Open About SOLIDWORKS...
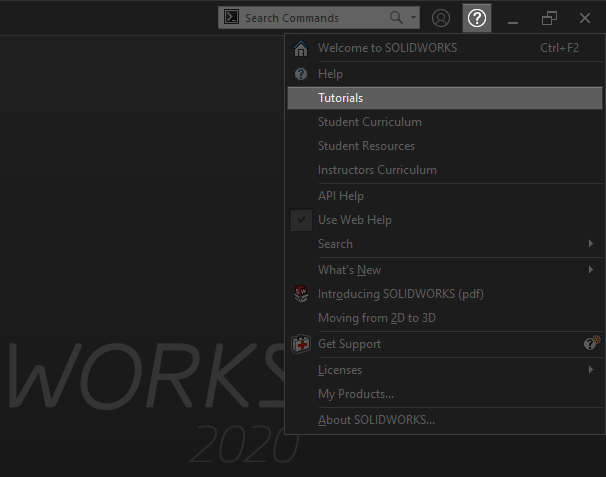The width and height of the screenshot is (606, 477). point(376,420)
